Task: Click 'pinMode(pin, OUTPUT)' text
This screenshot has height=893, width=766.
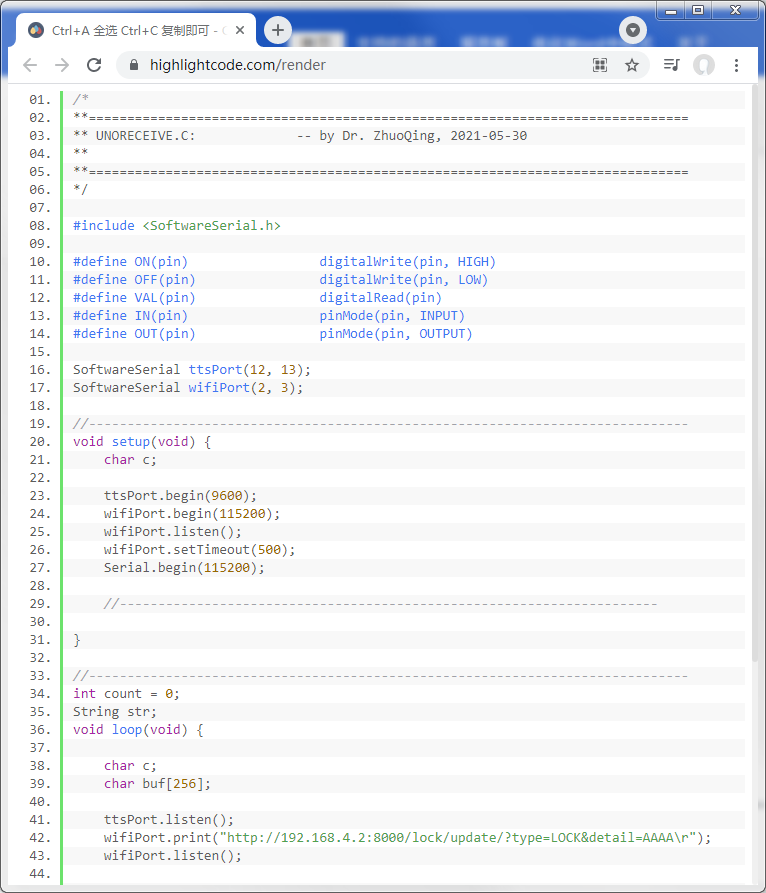Action: coord(395,334)
